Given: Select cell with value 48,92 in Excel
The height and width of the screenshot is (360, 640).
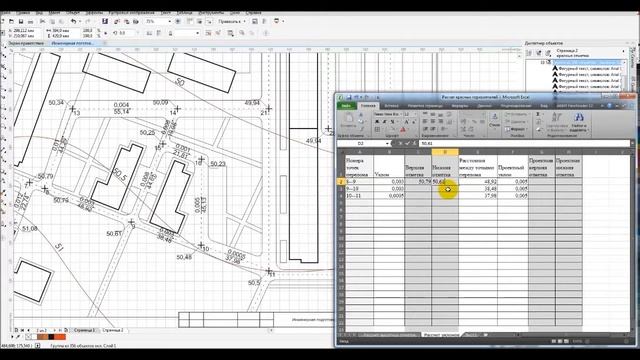Looking at the screenshot, I should click(x=478, y=181).
